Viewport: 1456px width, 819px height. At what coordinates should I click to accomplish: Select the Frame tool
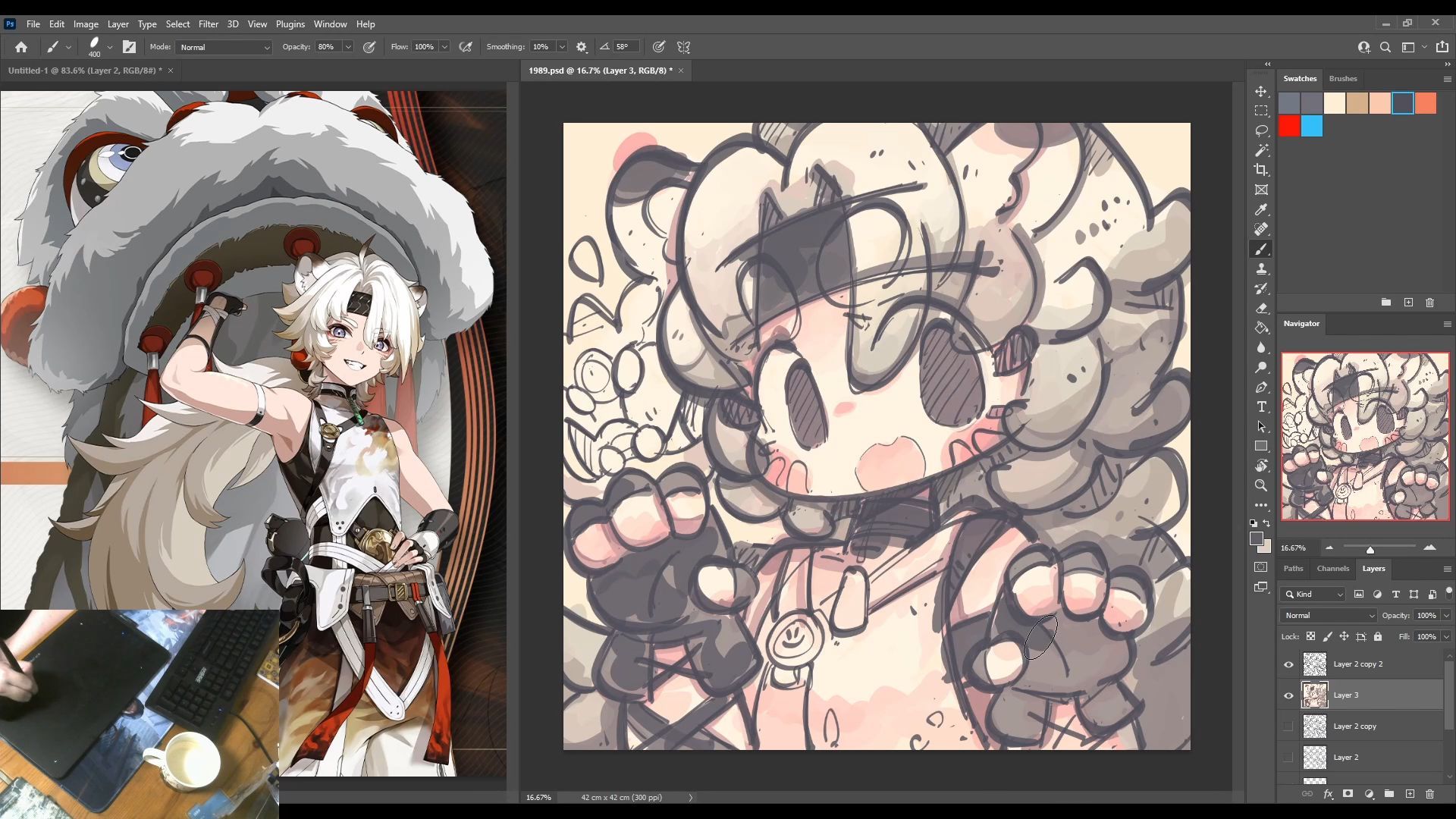1261,190
